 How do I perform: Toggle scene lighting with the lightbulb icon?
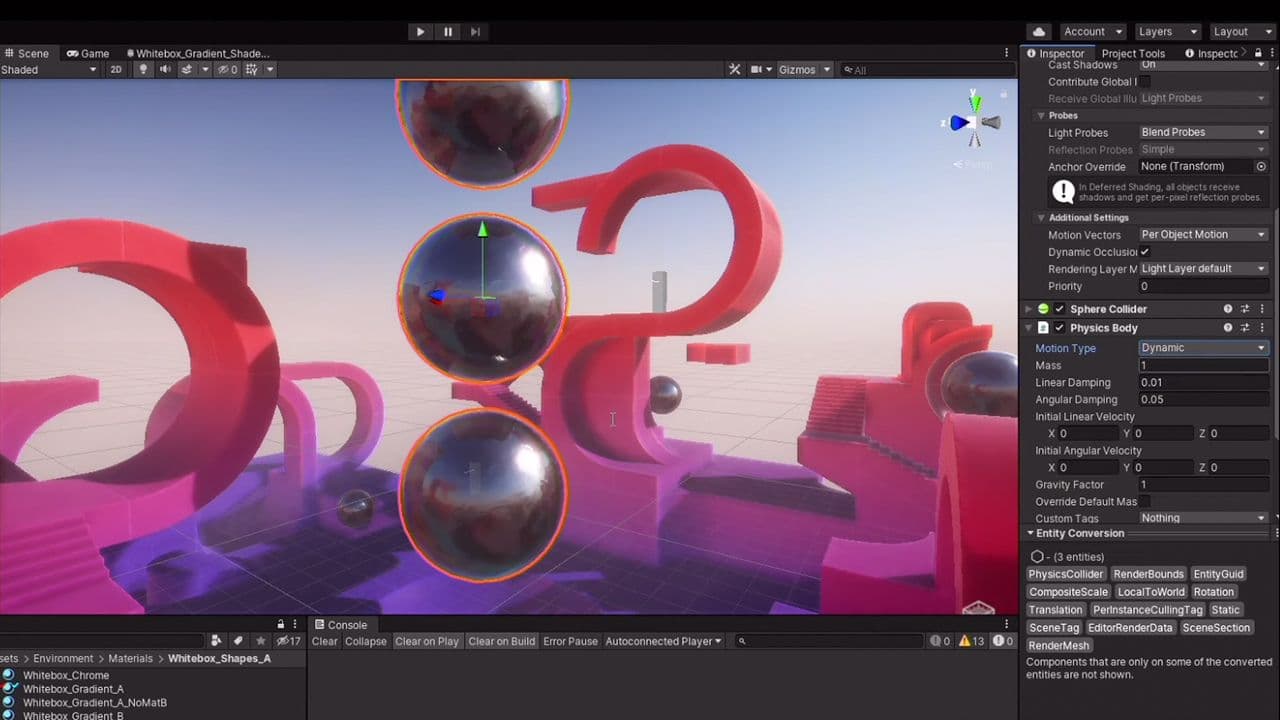click(x=143, y=70)
